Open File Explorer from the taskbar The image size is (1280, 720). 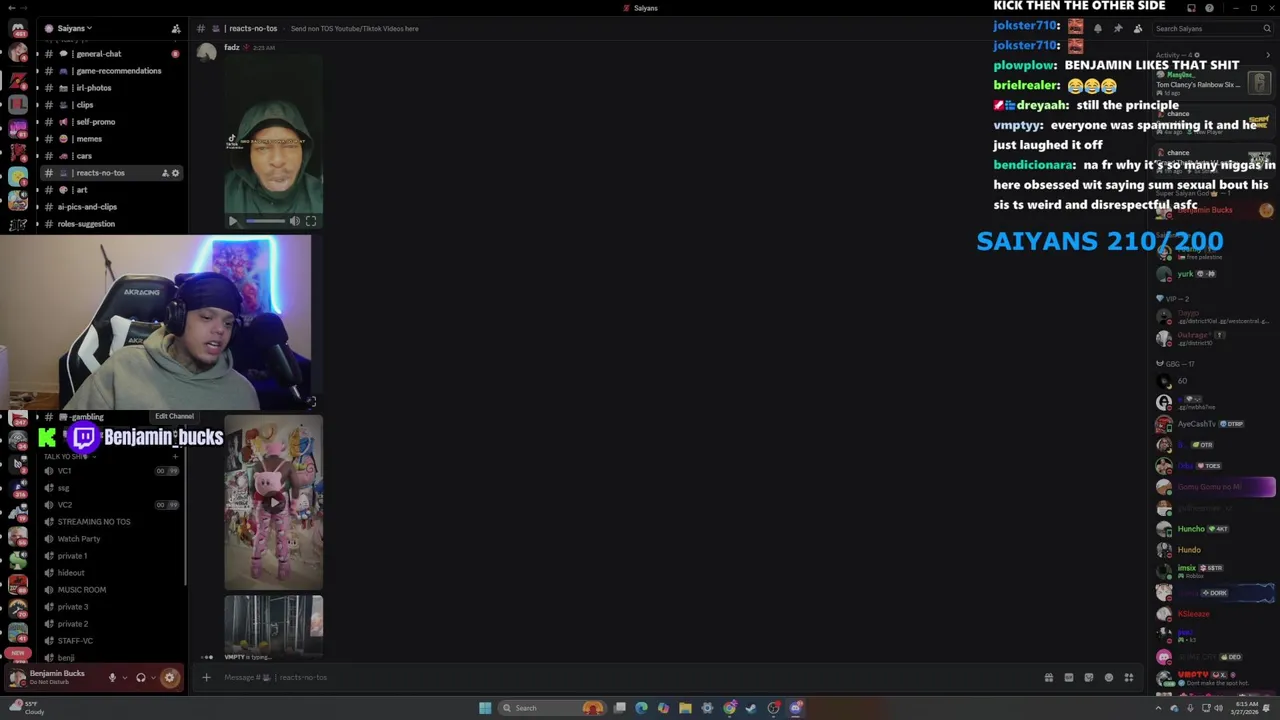(x=685, y=708)
